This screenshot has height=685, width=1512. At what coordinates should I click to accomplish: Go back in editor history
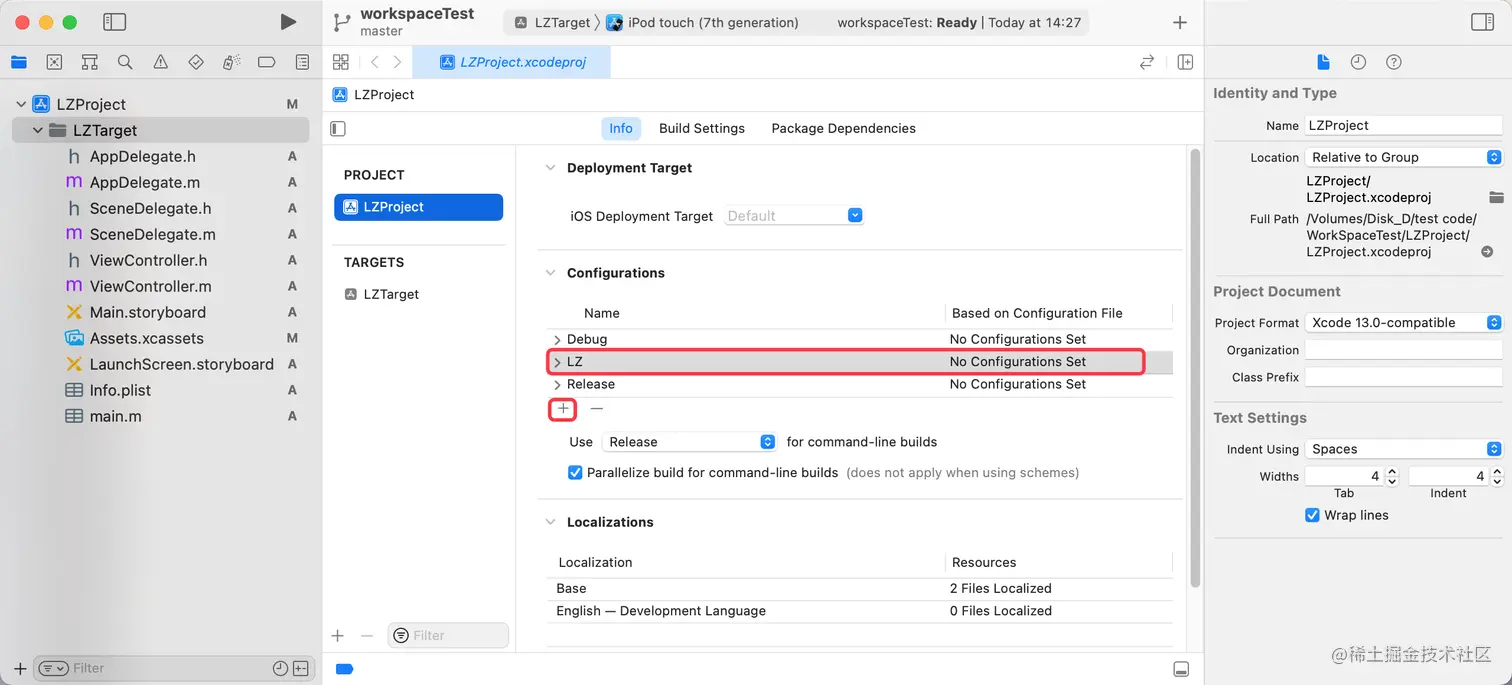click(x=374, y=62)
